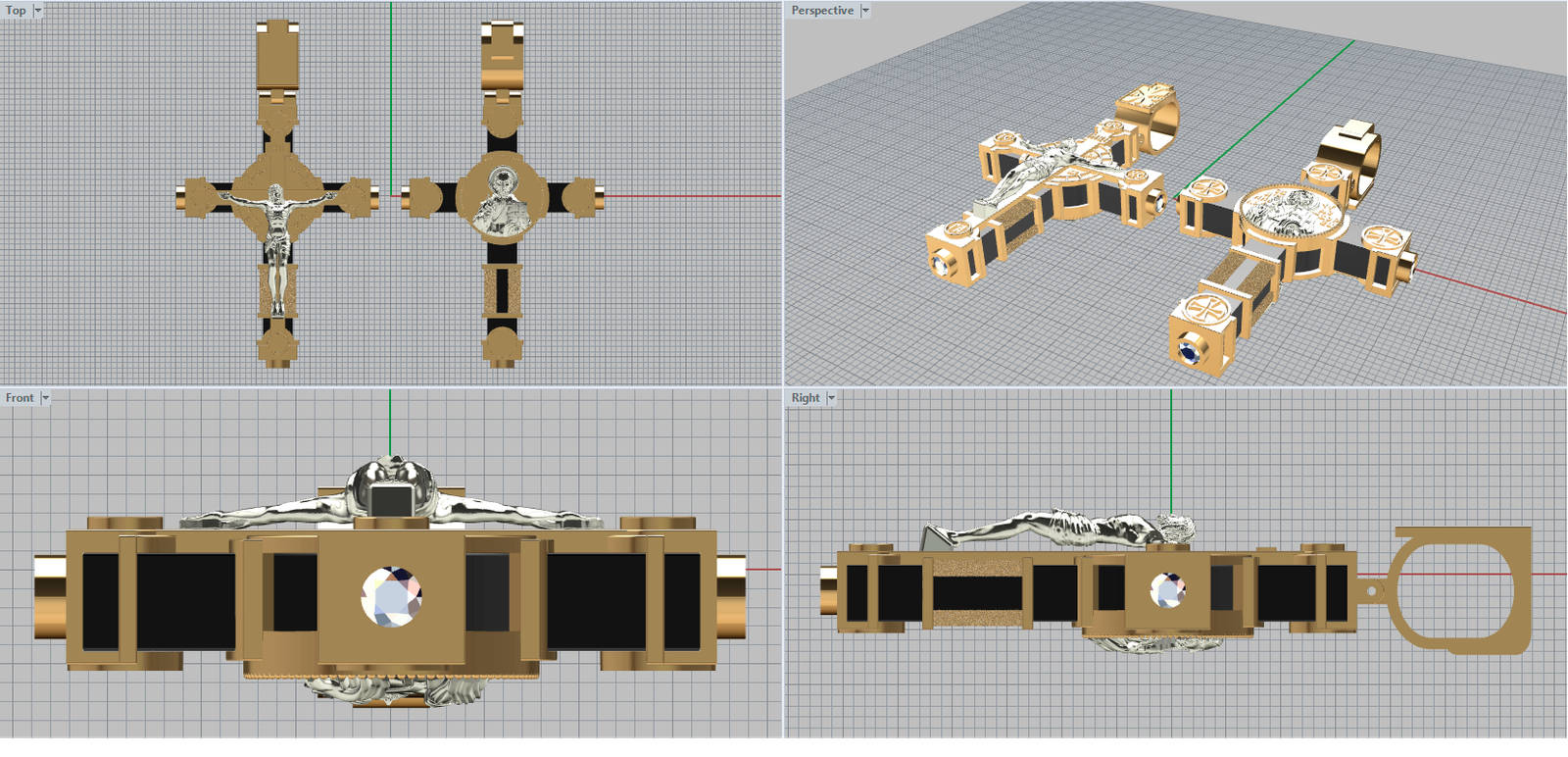Open the Front viewport dropdown arrow menu
The width and height of the screenshot is (1568, 757).
click(x=45, y=398)
